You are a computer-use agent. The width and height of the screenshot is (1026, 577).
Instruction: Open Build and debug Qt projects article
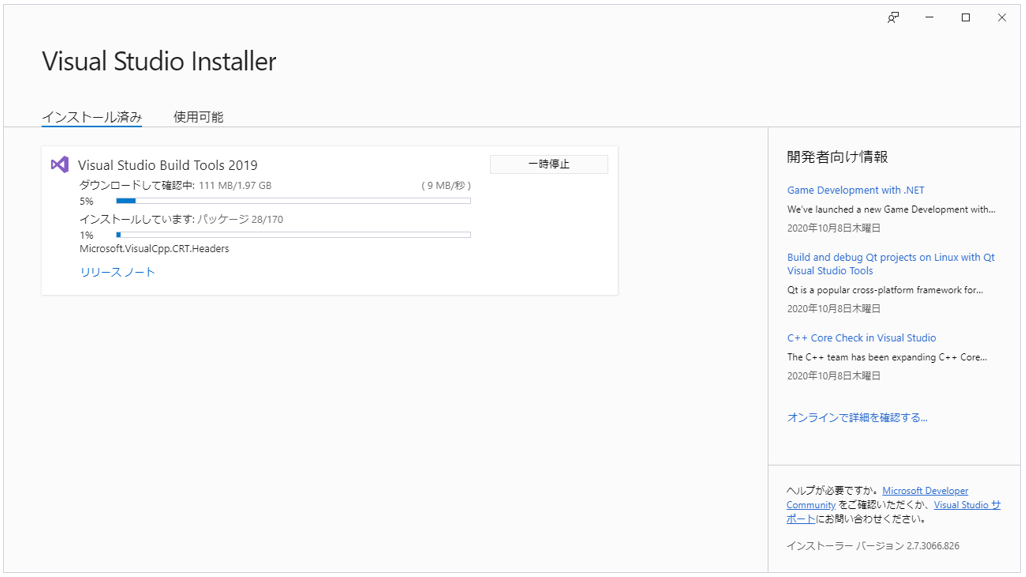point(890,257)
